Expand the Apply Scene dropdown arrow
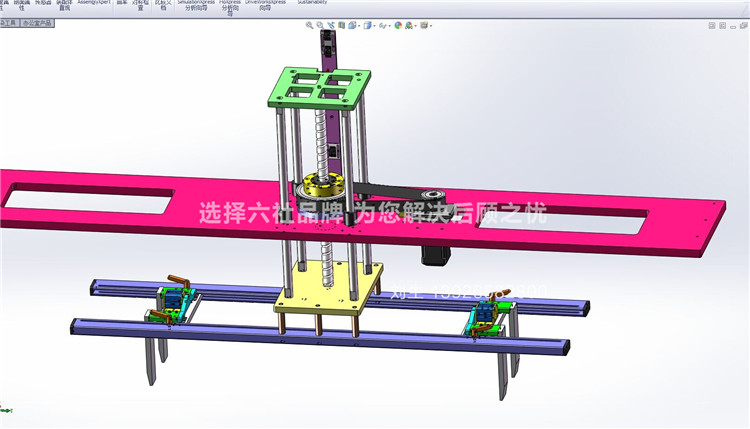The image size is (750, 429). point(415,26)
